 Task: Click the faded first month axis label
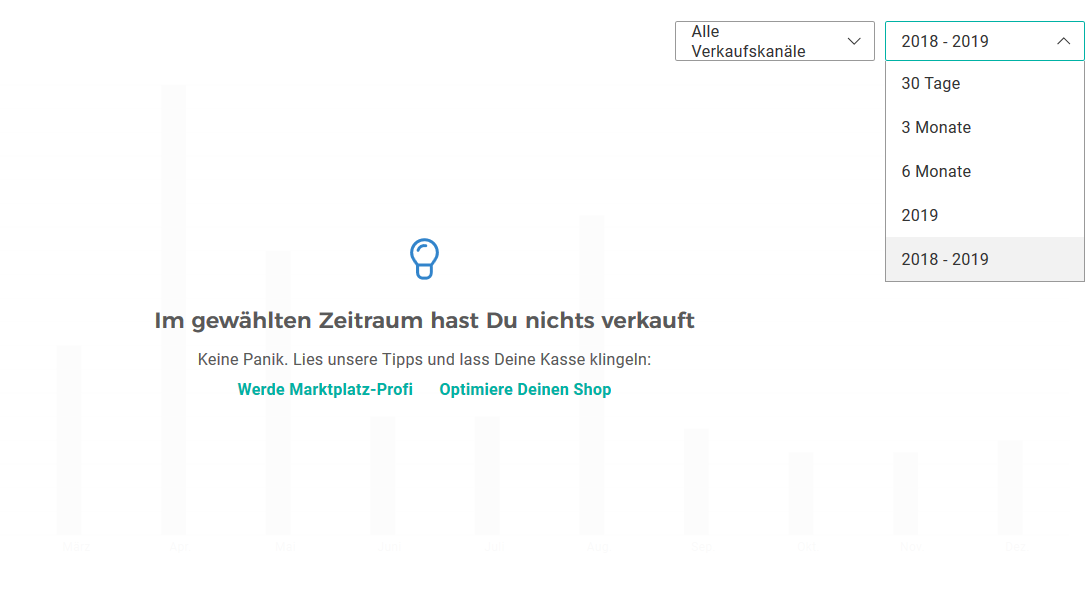(74, 548)
